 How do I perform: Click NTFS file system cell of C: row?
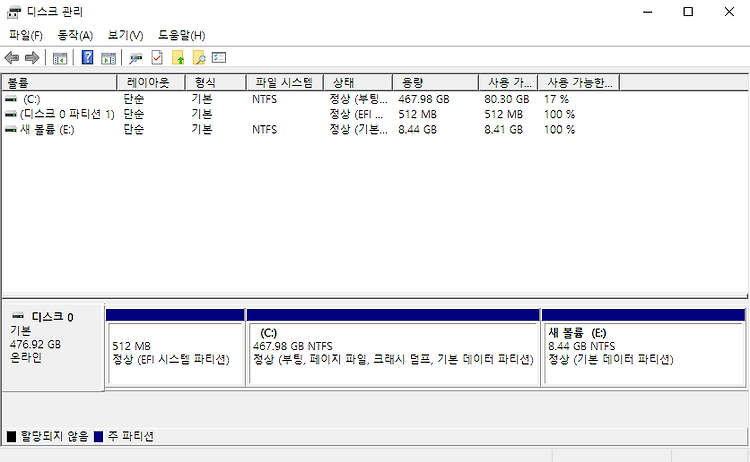(265, 99)
